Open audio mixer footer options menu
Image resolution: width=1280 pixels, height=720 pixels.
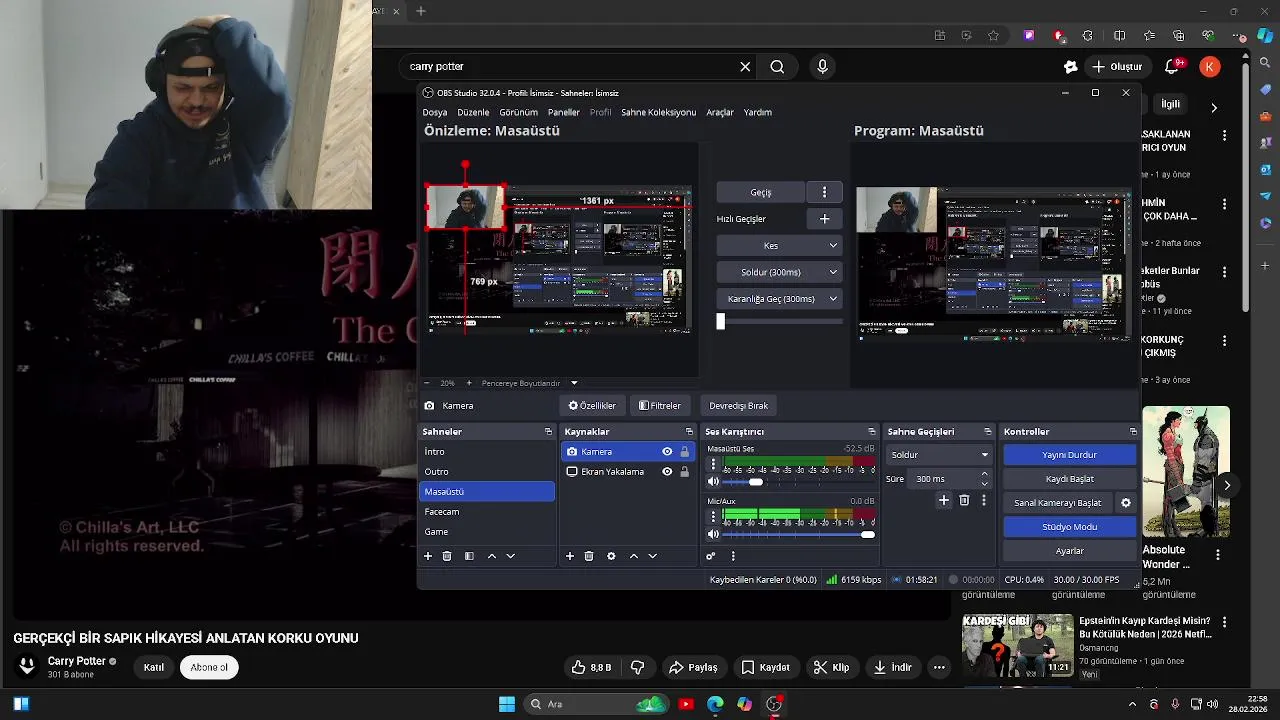pos(733,556)
